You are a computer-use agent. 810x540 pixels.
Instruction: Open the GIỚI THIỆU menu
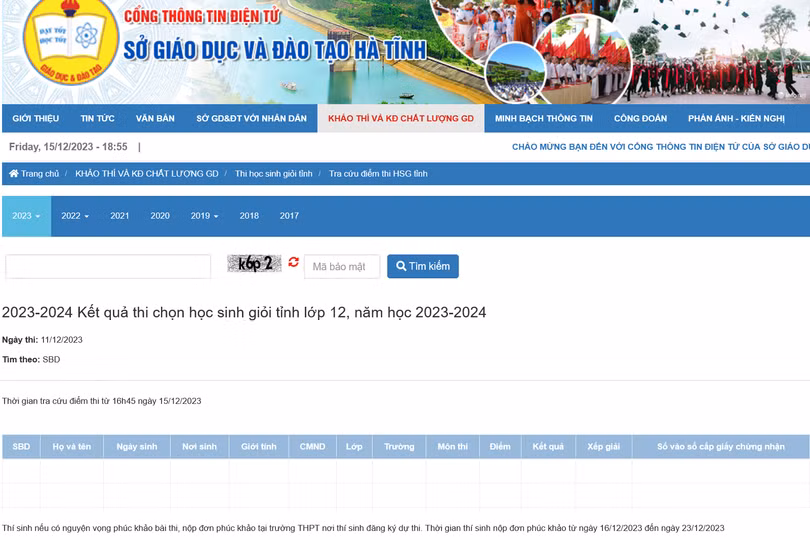[x=36, y=118]
